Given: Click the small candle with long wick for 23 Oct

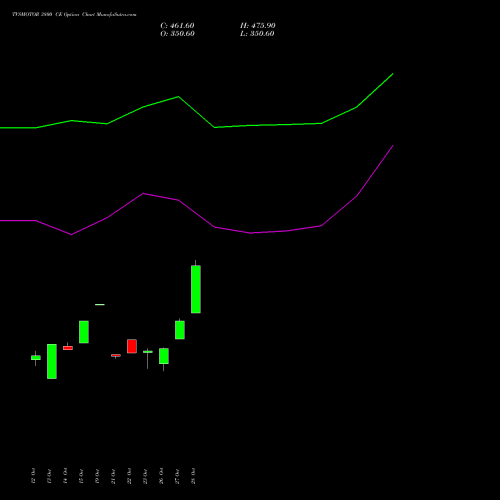Looking at the screenshot, I should (x=148, y=352).
